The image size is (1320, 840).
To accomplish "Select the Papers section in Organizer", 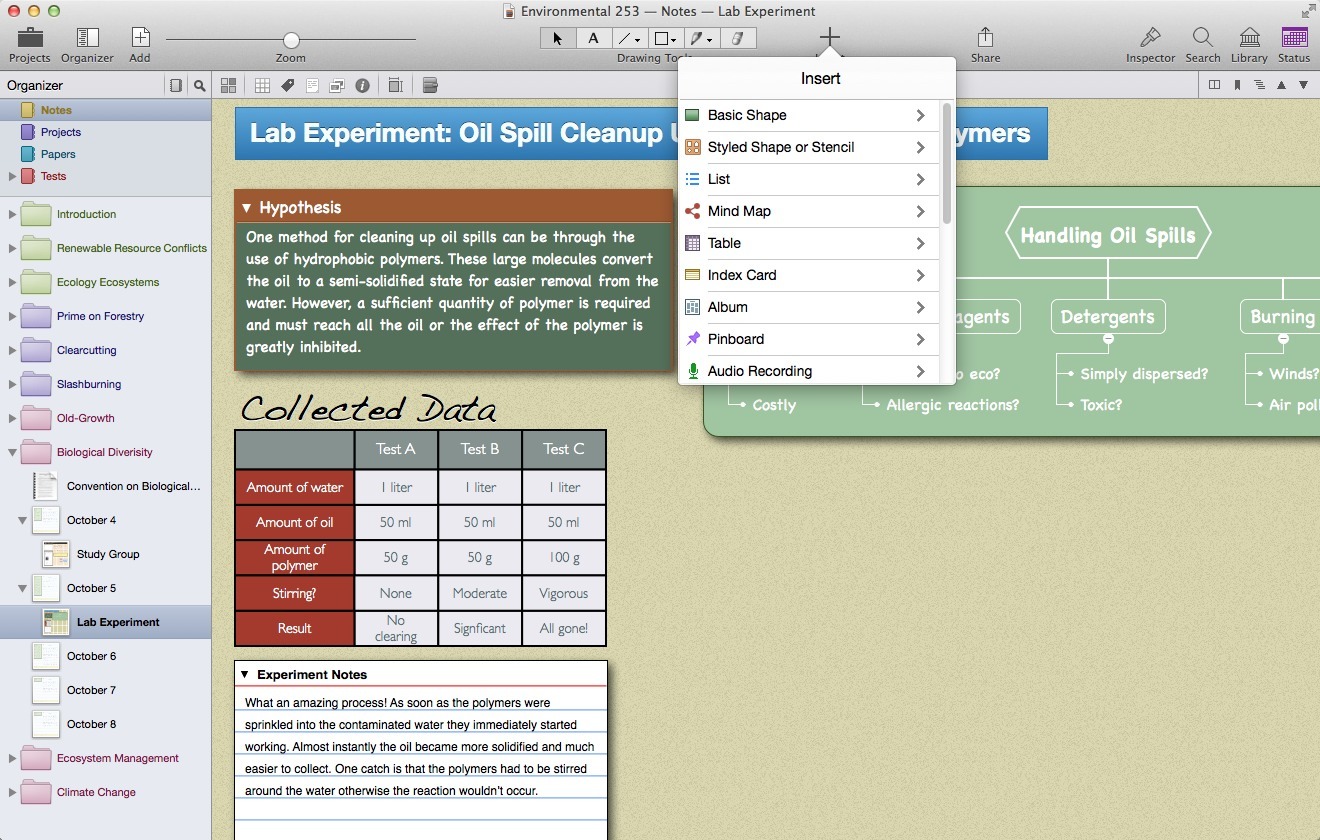I will pos(58,154).
